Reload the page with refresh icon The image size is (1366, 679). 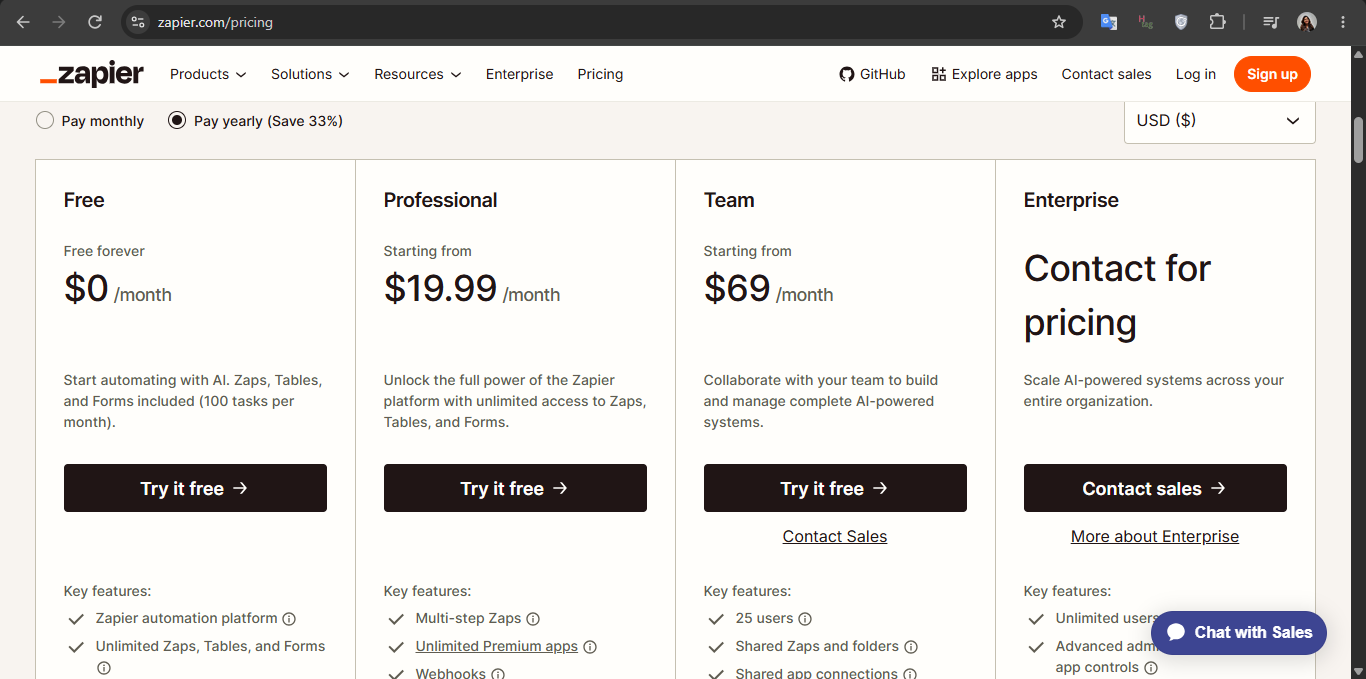coord(95,22)
